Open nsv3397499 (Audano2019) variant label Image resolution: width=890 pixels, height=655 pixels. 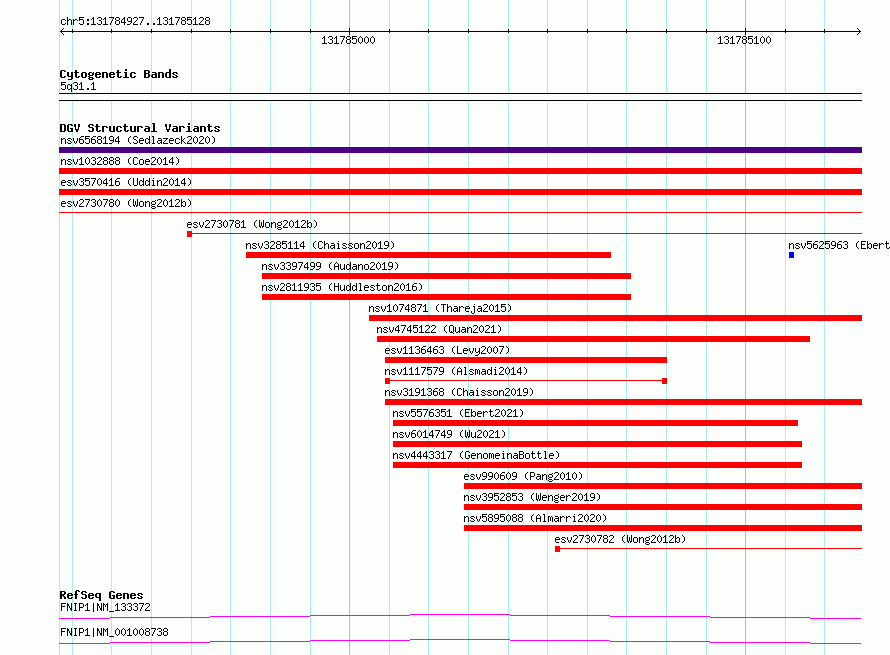330,266
